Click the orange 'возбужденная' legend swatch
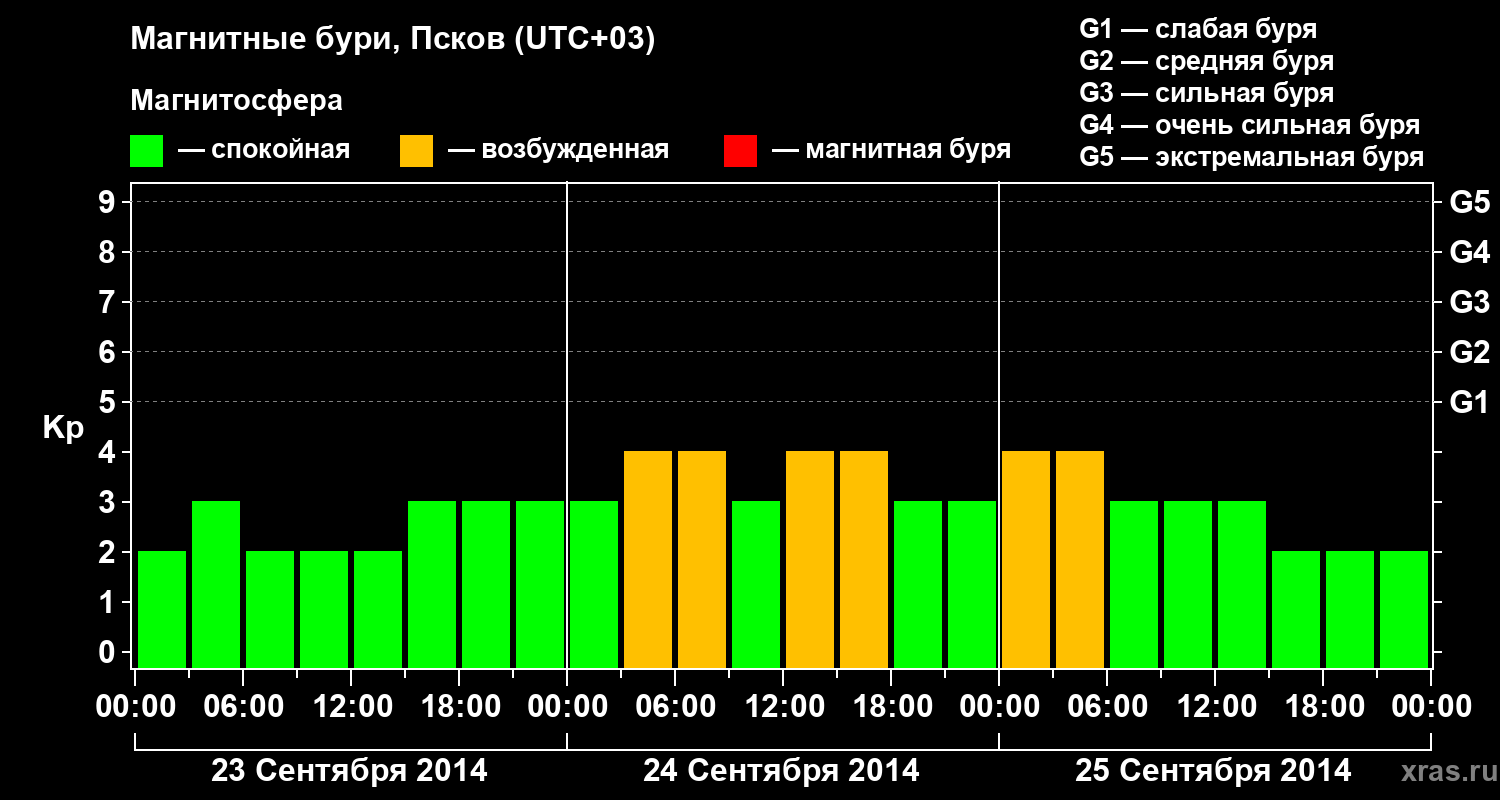Viewport: 1500px width, 800px height. click(416, 151)
